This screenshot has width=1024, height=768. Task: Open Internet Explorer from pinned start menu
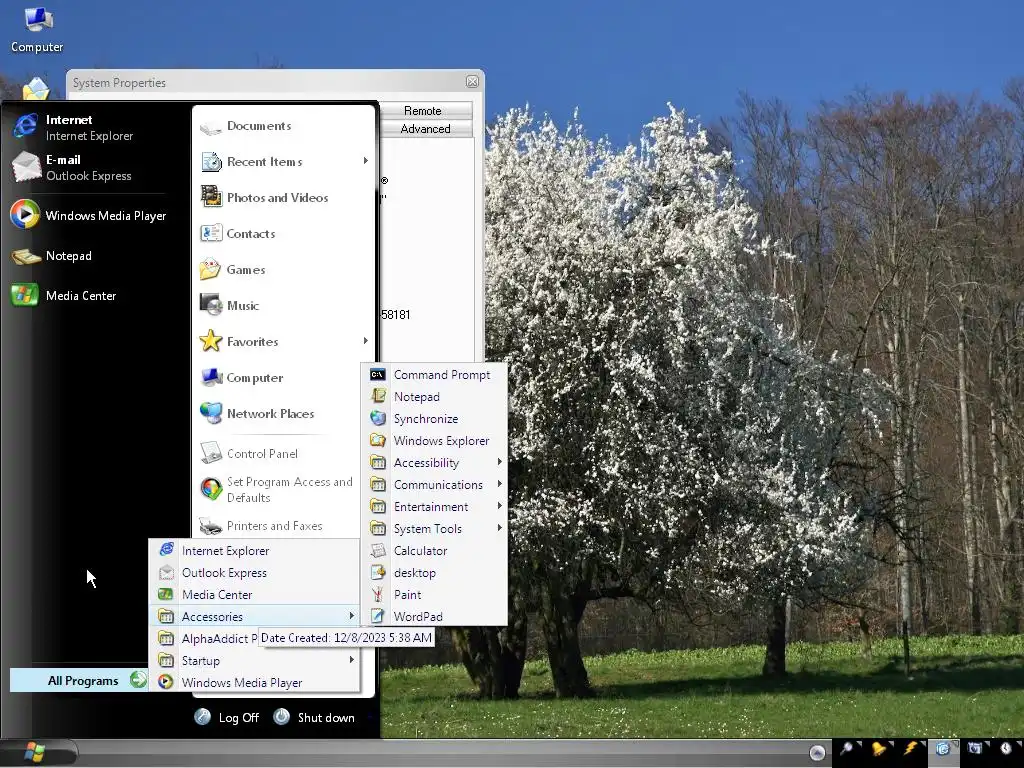pyautogui.click(x=91, y=127)
